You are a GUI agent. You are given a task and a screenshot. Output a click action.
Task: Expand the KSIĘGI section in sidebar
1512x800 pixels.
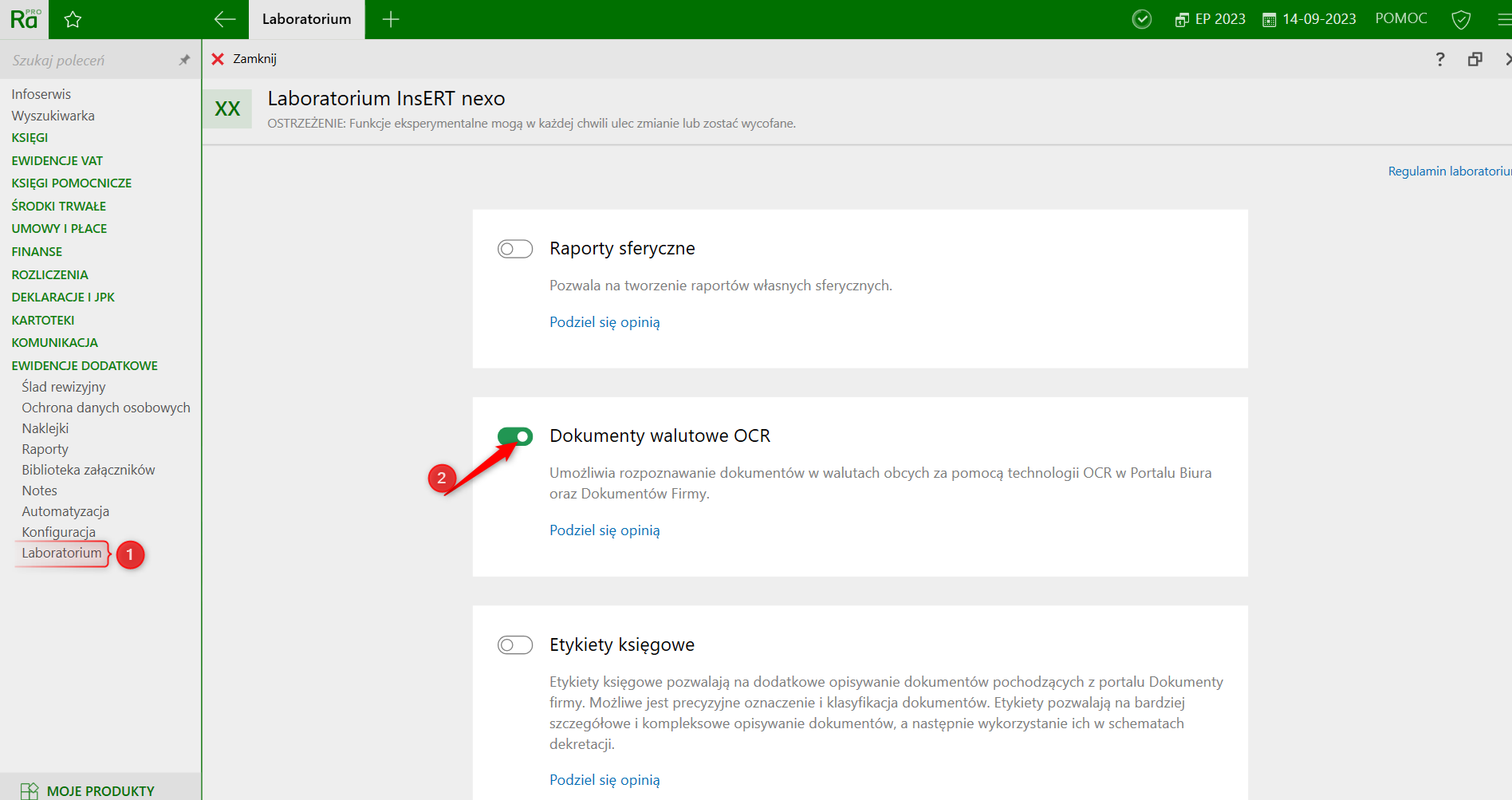point(30,138)
